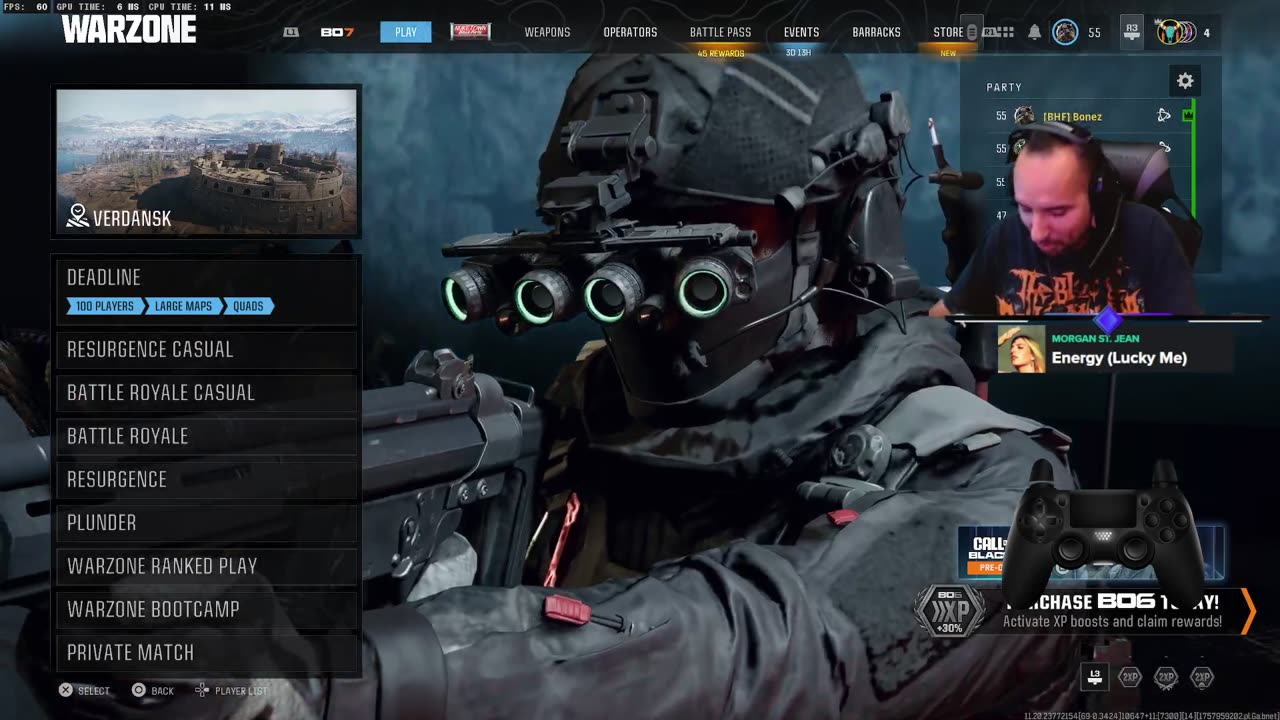1280x720 pixels.
Task: Click the Verdansk map pin icon
Action: 78,216
